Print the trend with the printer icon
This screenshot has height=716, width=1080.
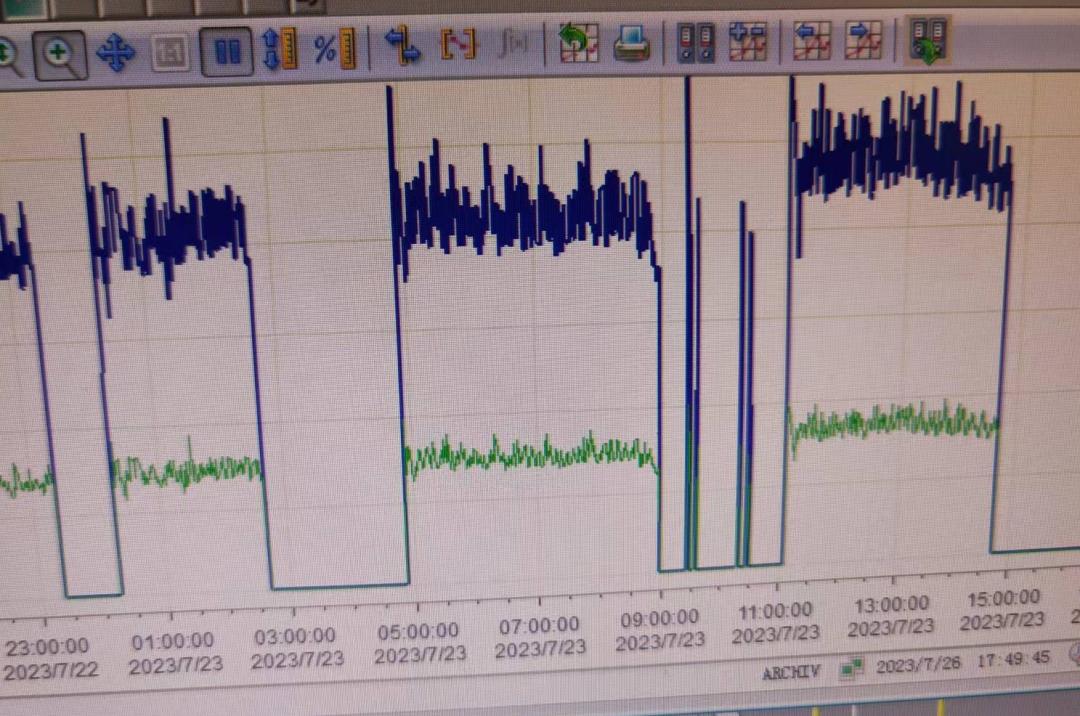coord(632,43)
